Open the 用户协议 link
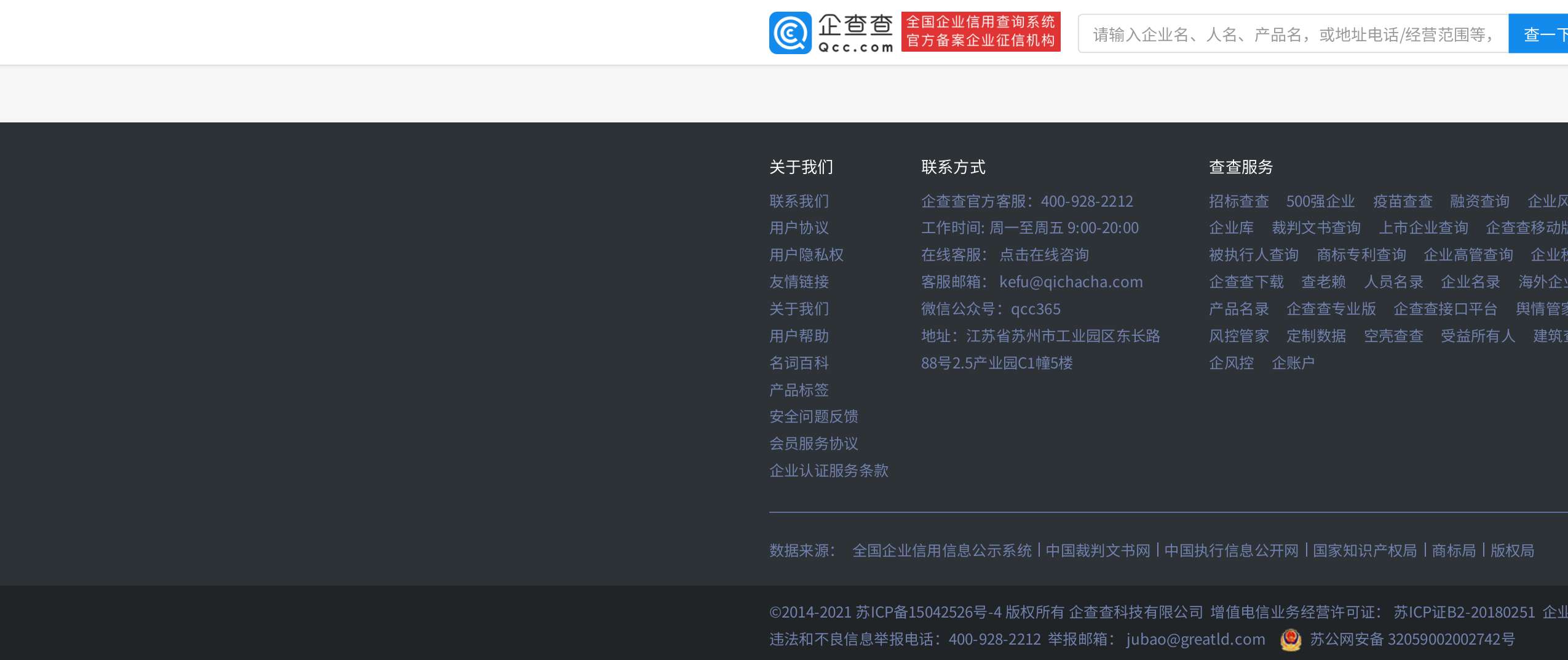The height and width of the screenshot is (660, 1568). click(x=799, y=228)
